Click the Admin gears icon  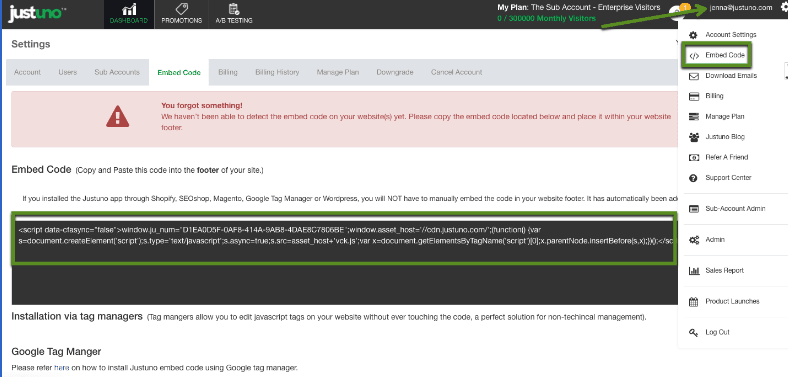(x=694, y=240)
